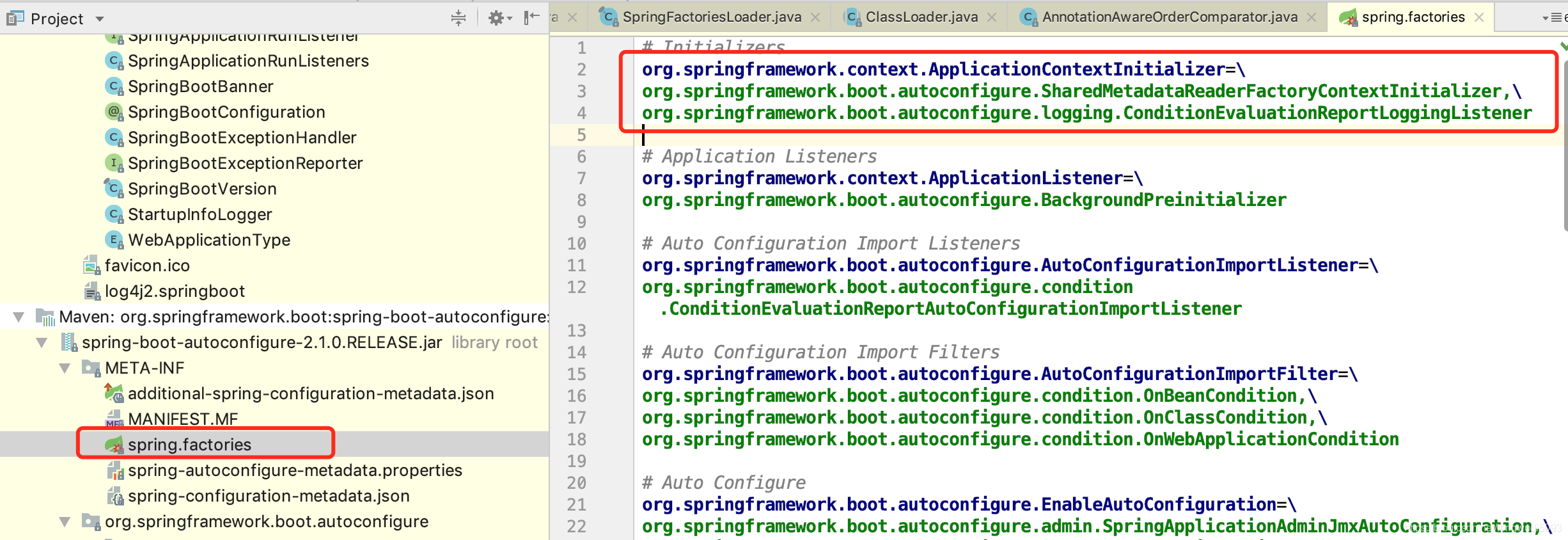Click OnBeanCondition entry on line 16

point(1220,395)
